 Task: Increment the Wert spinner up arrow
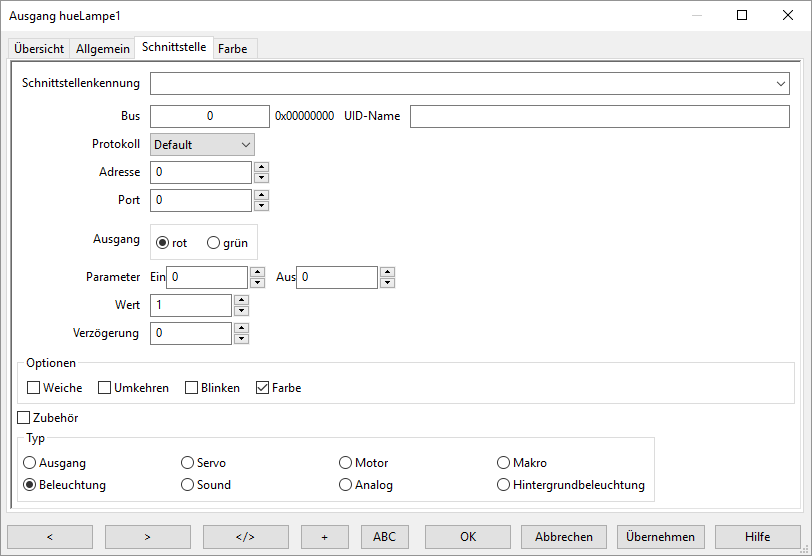[241, 299]
